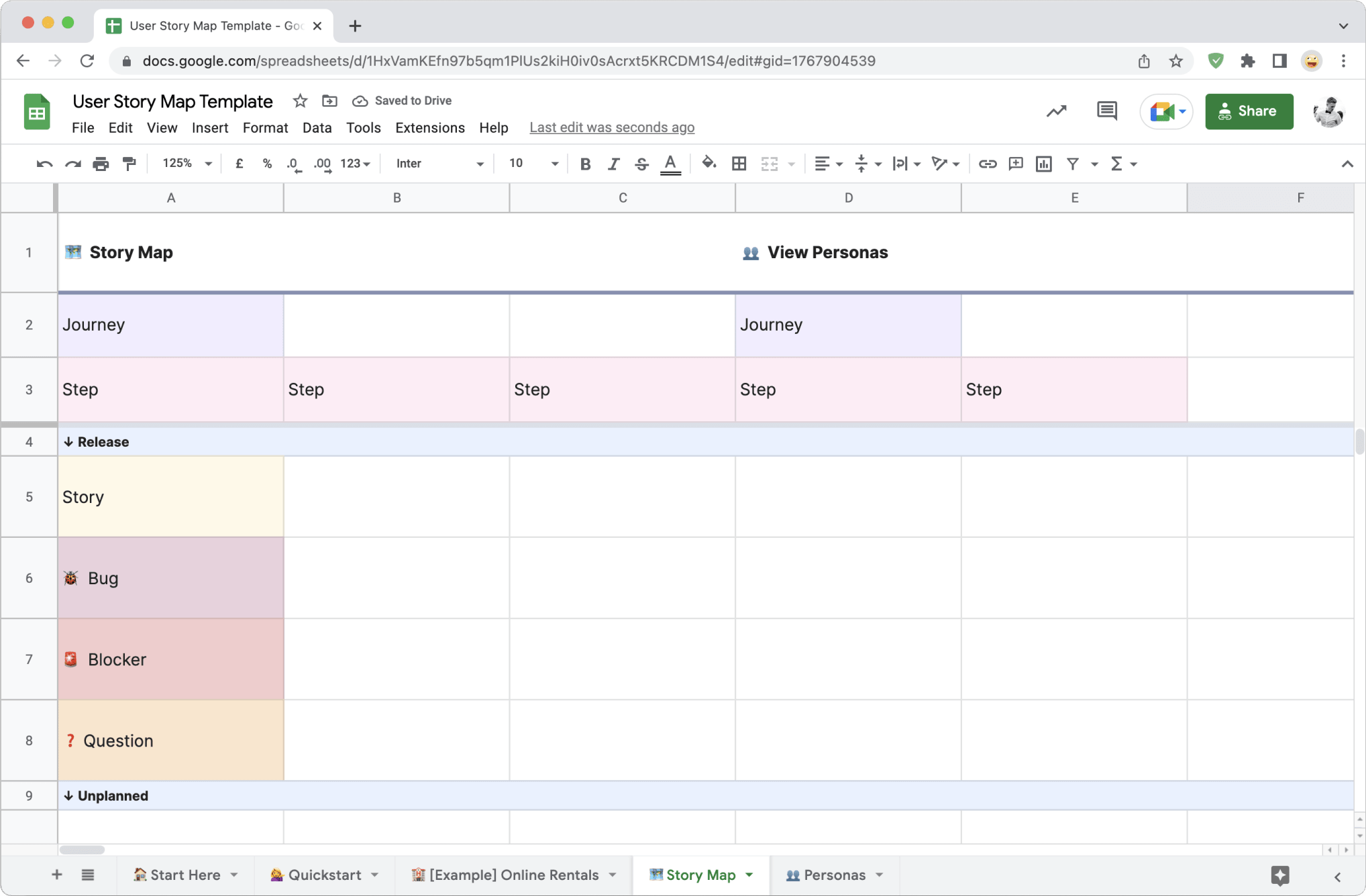Screen dimensions: 1366x896
Task: Open the Format menu
Action: coord(262,127)
